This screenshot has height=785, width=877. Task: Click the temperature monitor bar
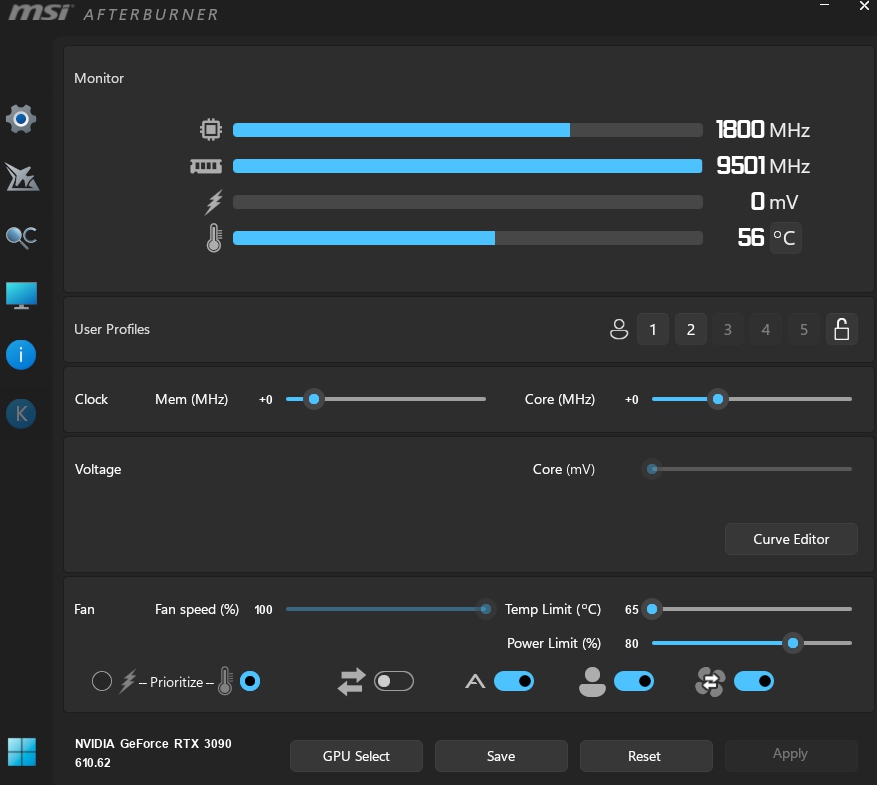point(468,238)
